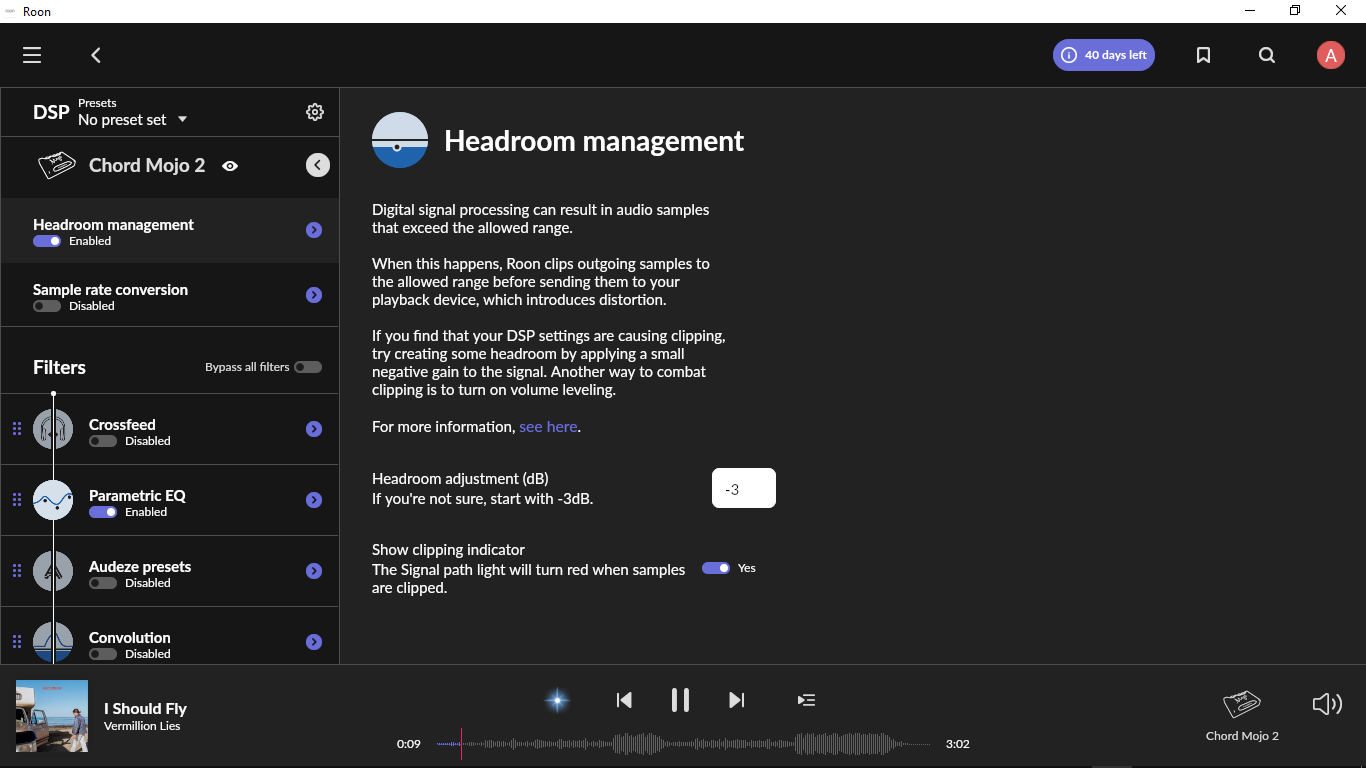The image size is (1366, 768).
Task: Enable the Convolution filter switch
Action: coord(103,654)
